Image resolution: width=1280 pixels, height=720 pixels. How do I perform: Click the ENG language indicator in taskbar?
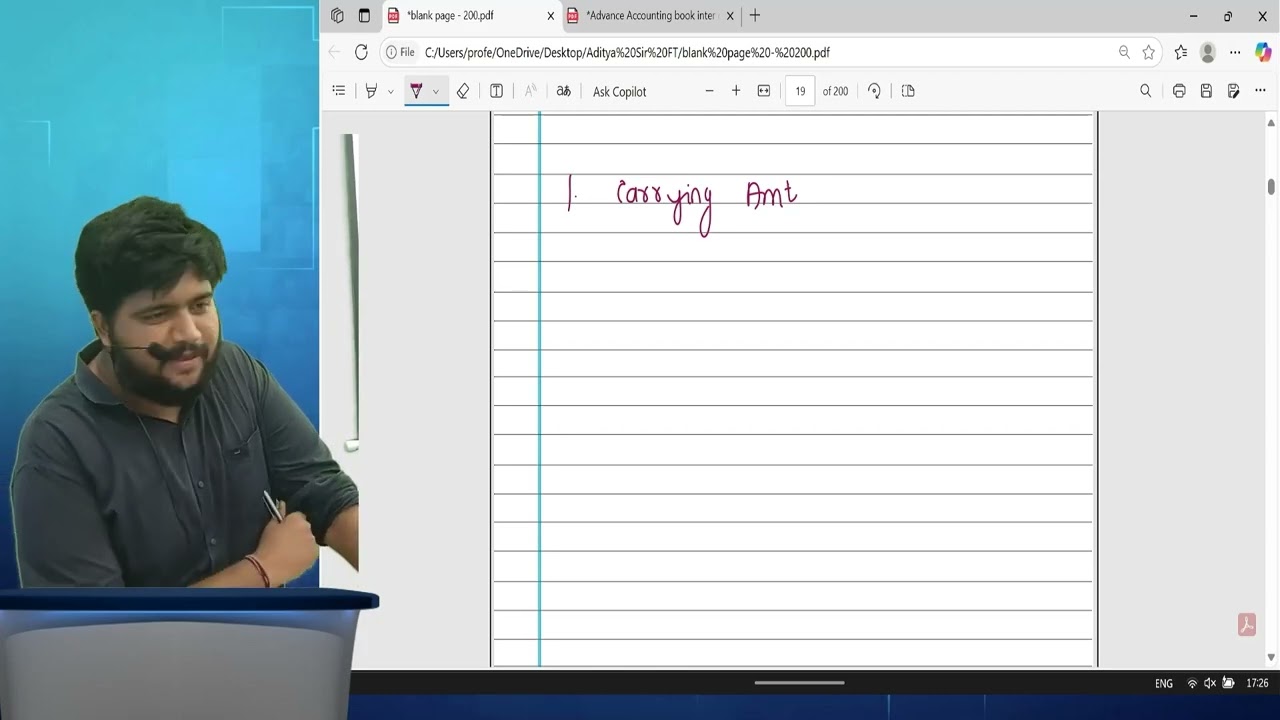[1164, 684]
